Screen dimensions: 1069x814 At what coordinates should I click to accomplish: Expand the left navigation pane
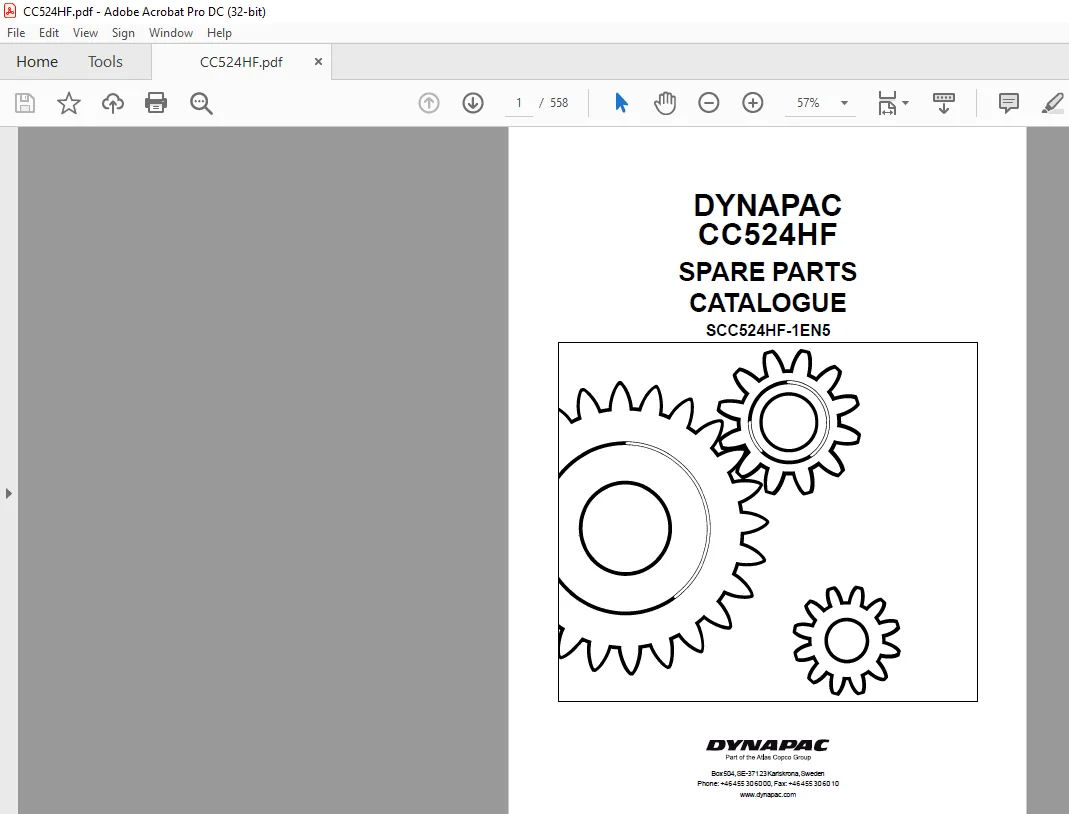point(8,493)
